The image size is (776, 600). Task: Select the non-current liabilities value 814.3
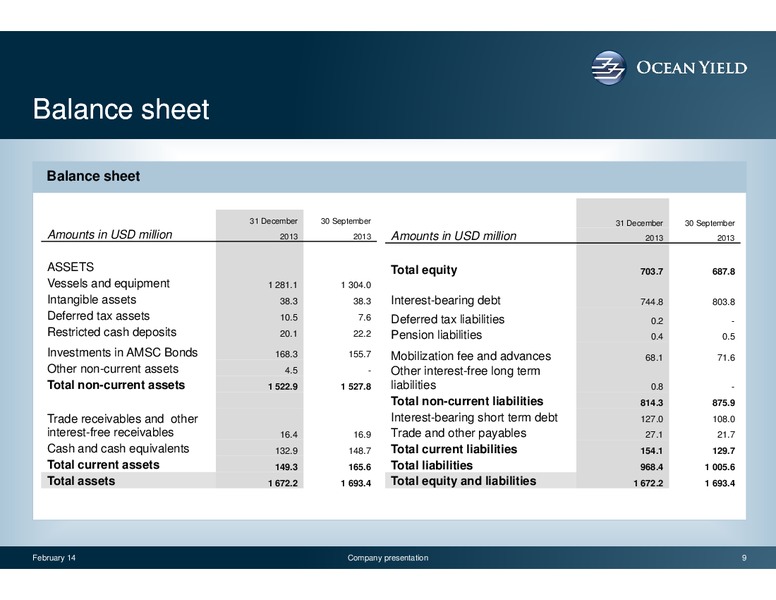coord(651,403)
